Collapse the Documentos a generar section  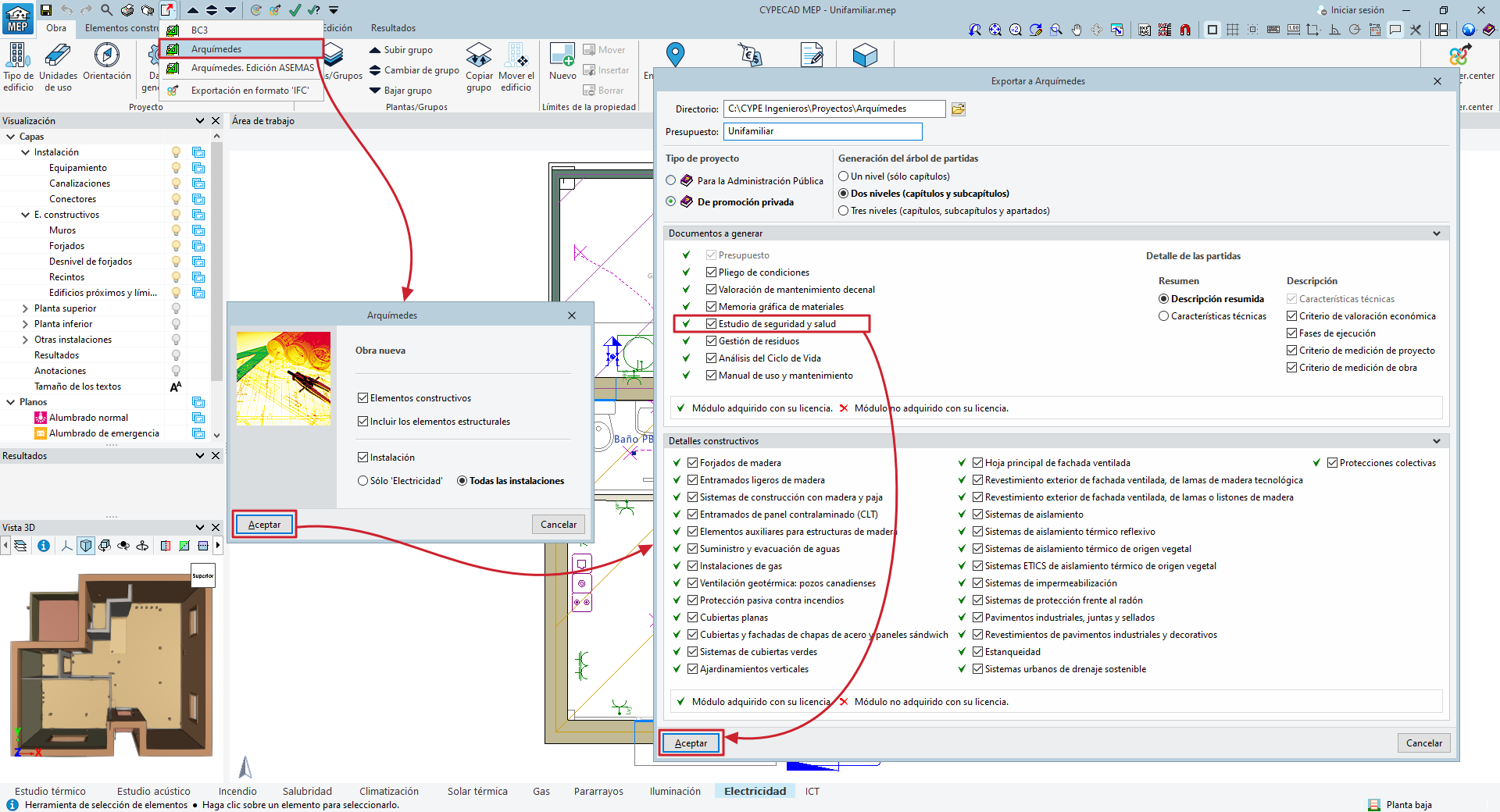click(1436, 233)
